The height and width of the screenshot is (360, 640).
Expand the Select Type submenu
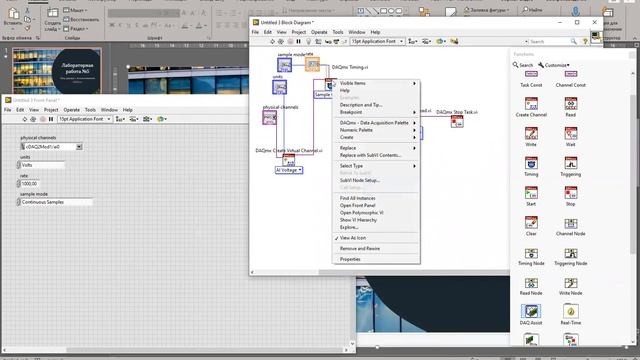click(x=376, y=166)
